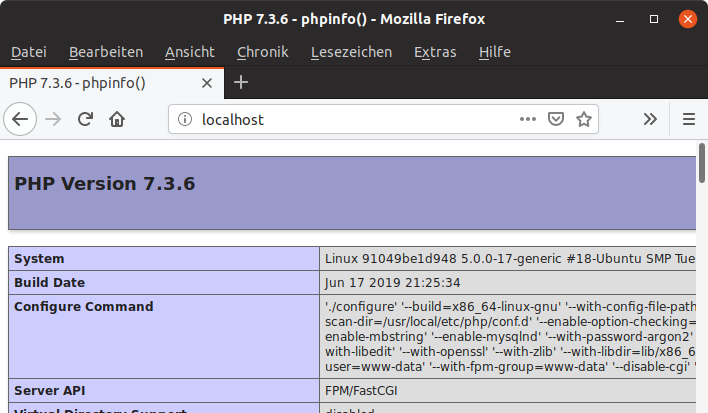This screenshot has width=708, height=413.
Task: Open the Chronik menu
Action: pos(263,52)
